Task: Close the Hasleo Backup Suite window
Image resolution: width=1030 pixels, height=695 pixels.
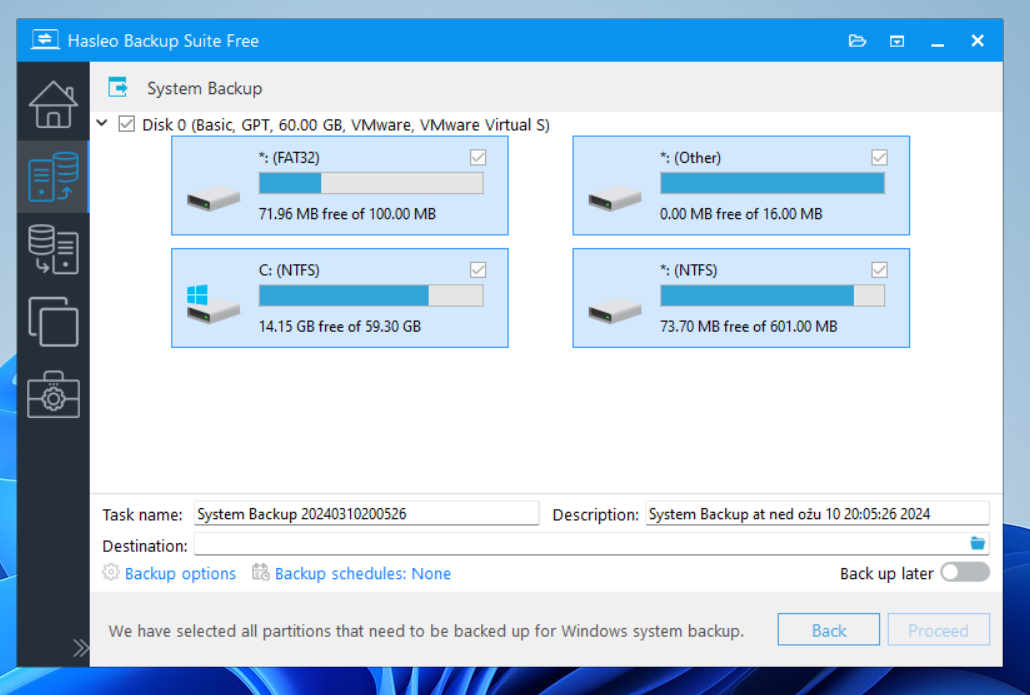Action: (x=977, y=41)
